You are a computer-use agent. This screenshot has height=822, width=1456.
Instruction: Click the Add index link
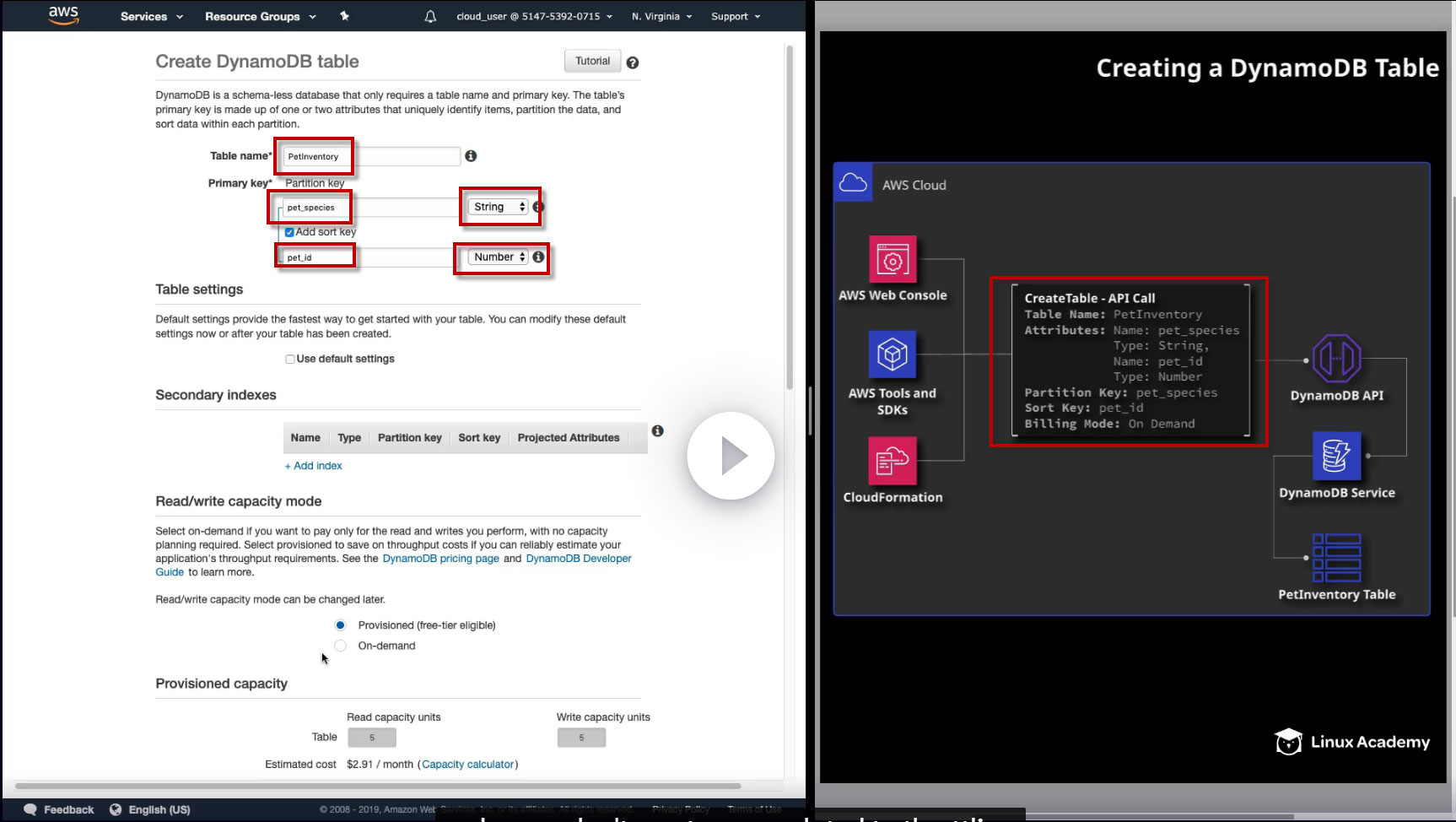(x=313, y=466)
